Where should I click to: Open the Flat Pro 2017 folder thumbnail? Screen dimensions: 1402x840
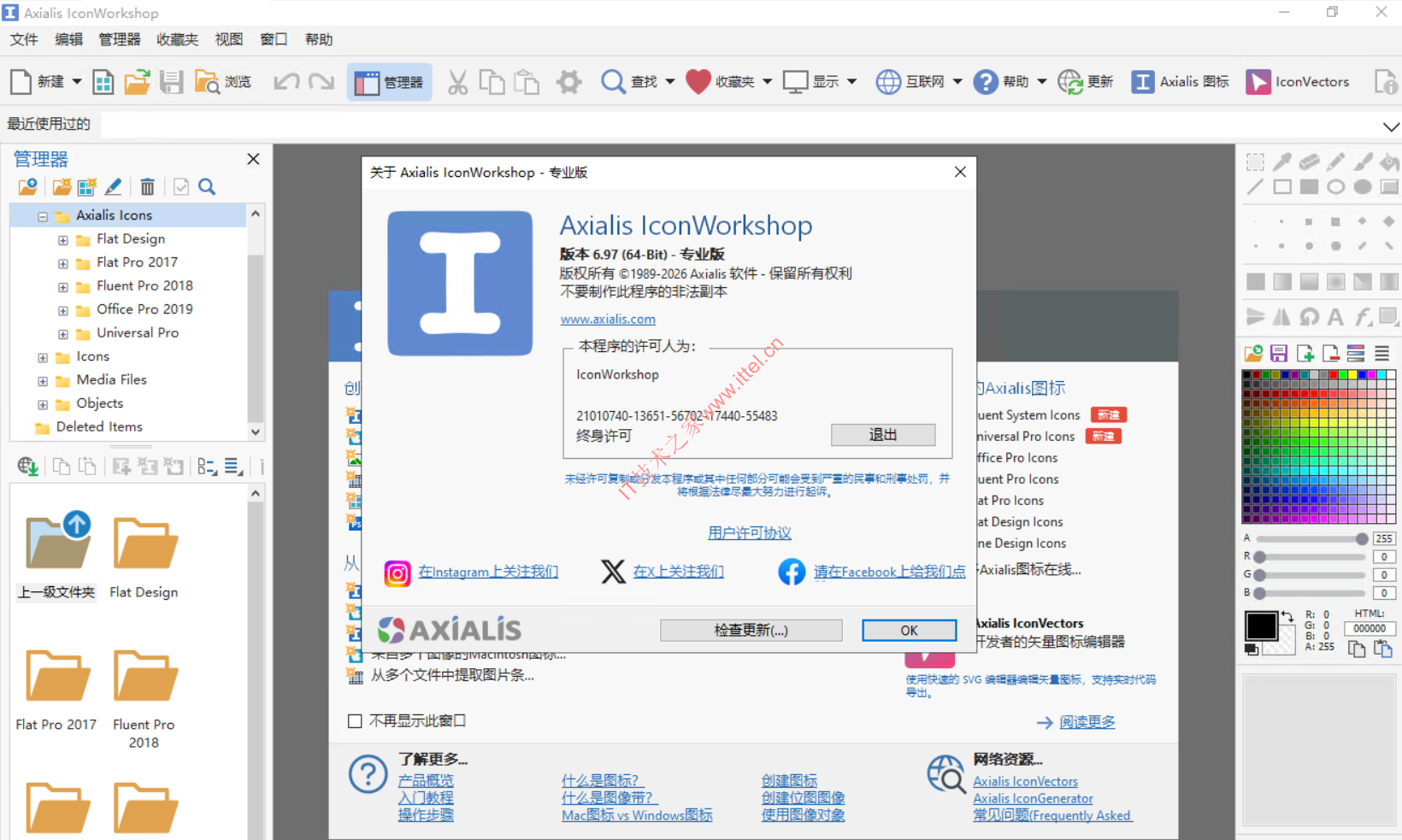[56, 677]
